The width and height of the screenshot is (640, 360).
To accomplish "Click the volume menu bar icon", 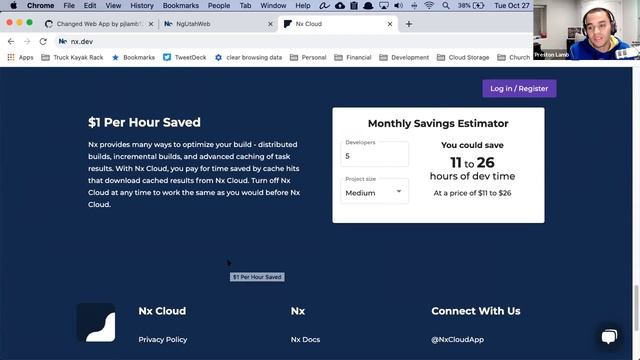I will coord(398,5).
